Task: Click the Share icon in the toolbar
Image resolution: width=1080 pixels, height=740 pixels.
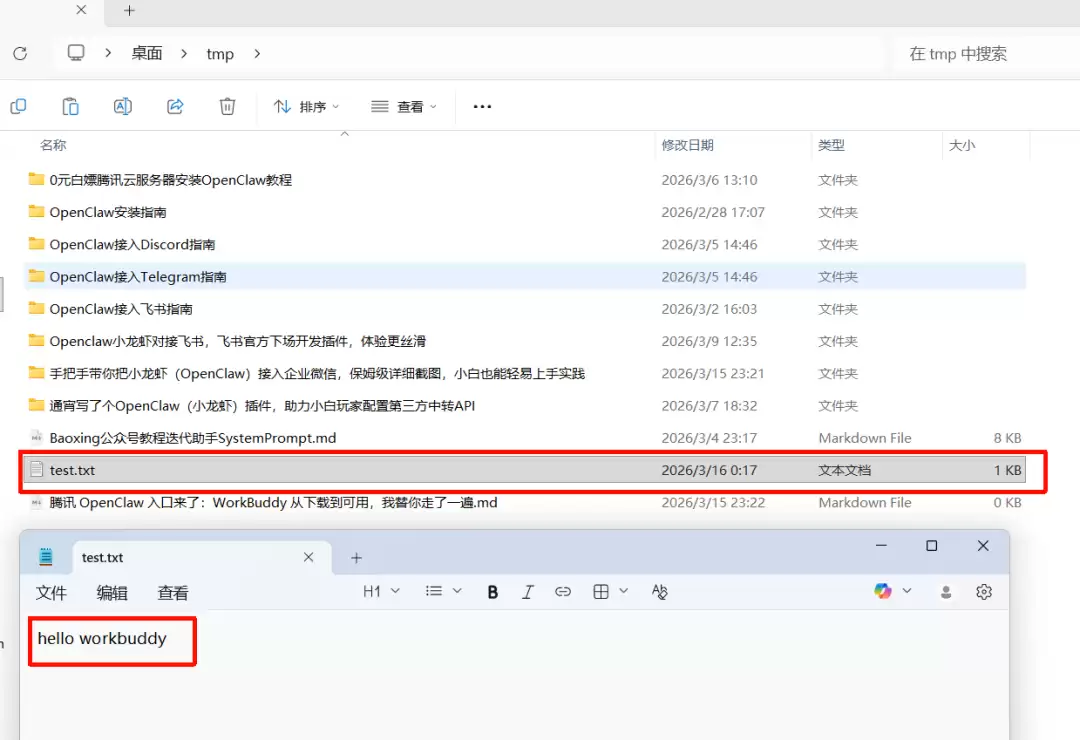Action: [174, 105]
